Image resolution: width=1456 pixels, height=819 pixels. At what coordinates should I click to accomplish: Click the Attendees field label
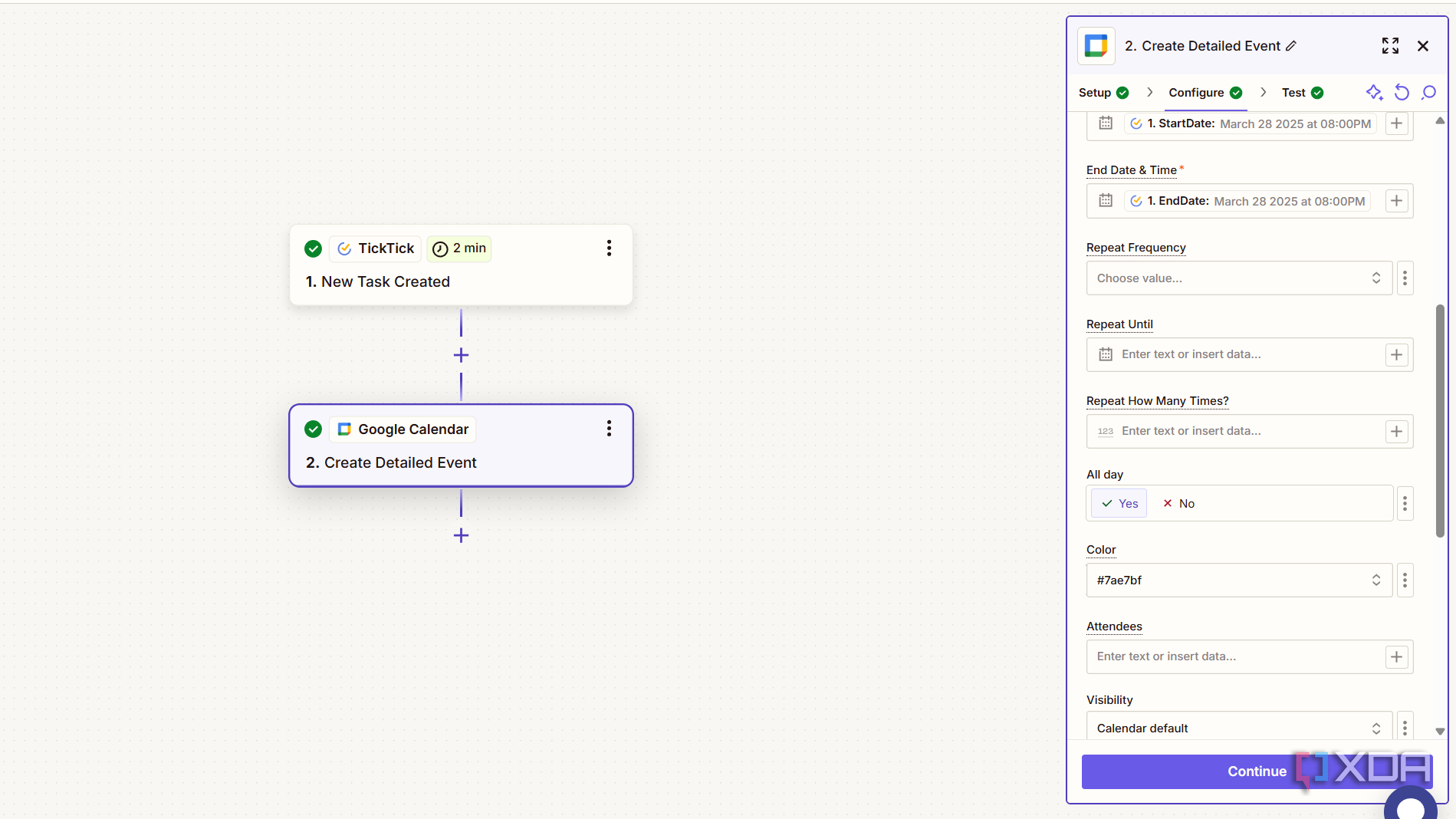pyautogui.click(x=1114, y=627)
